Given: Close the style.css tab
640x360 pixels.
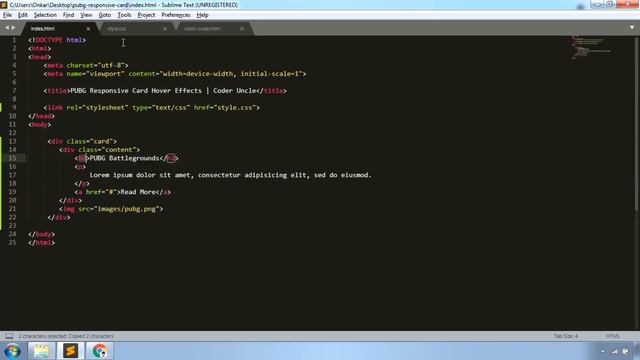Looking at the screenshot, I should 165,29.
